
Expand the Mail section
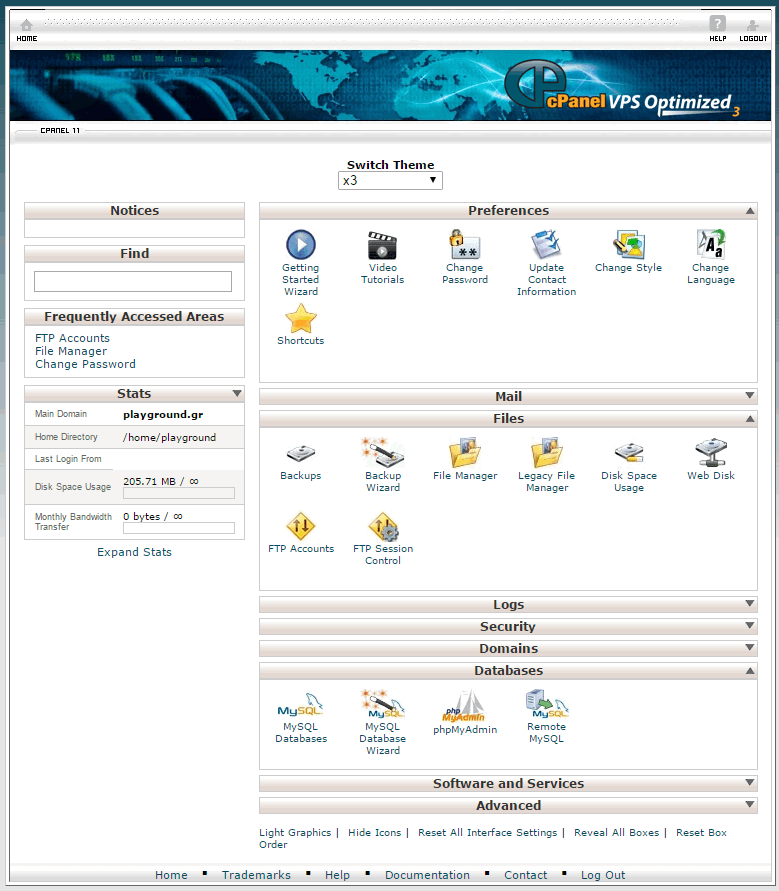(x=750, y=395)
